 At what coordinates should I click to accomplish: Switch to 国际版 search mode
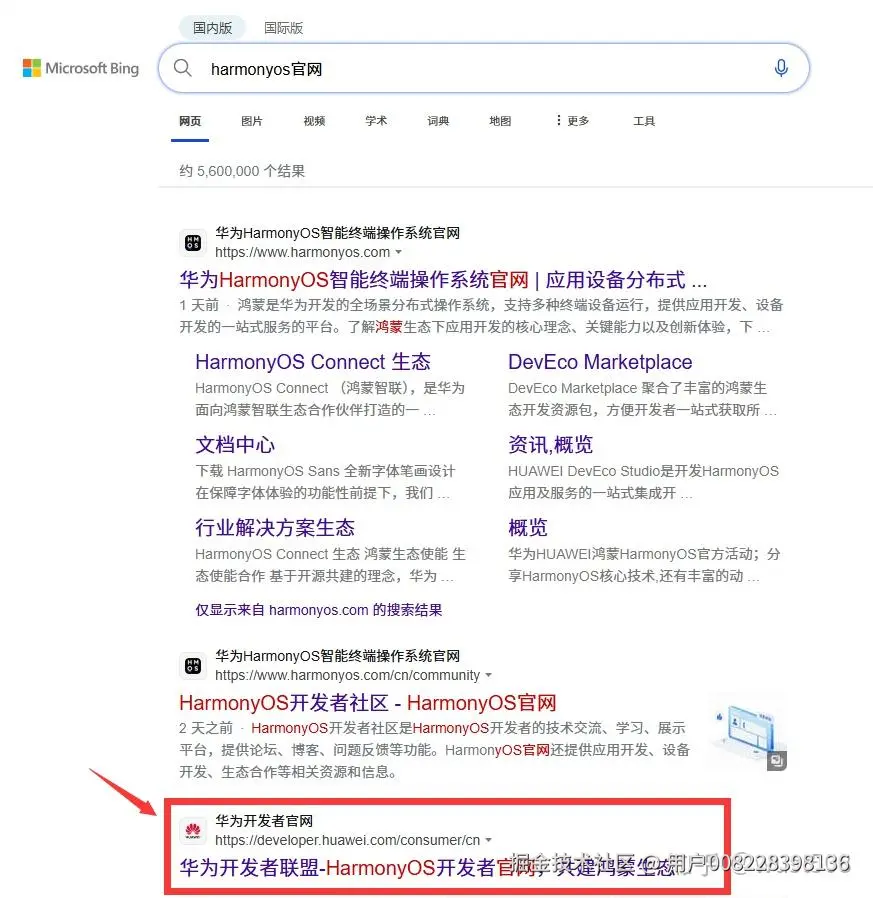click(x=284, y=27)
